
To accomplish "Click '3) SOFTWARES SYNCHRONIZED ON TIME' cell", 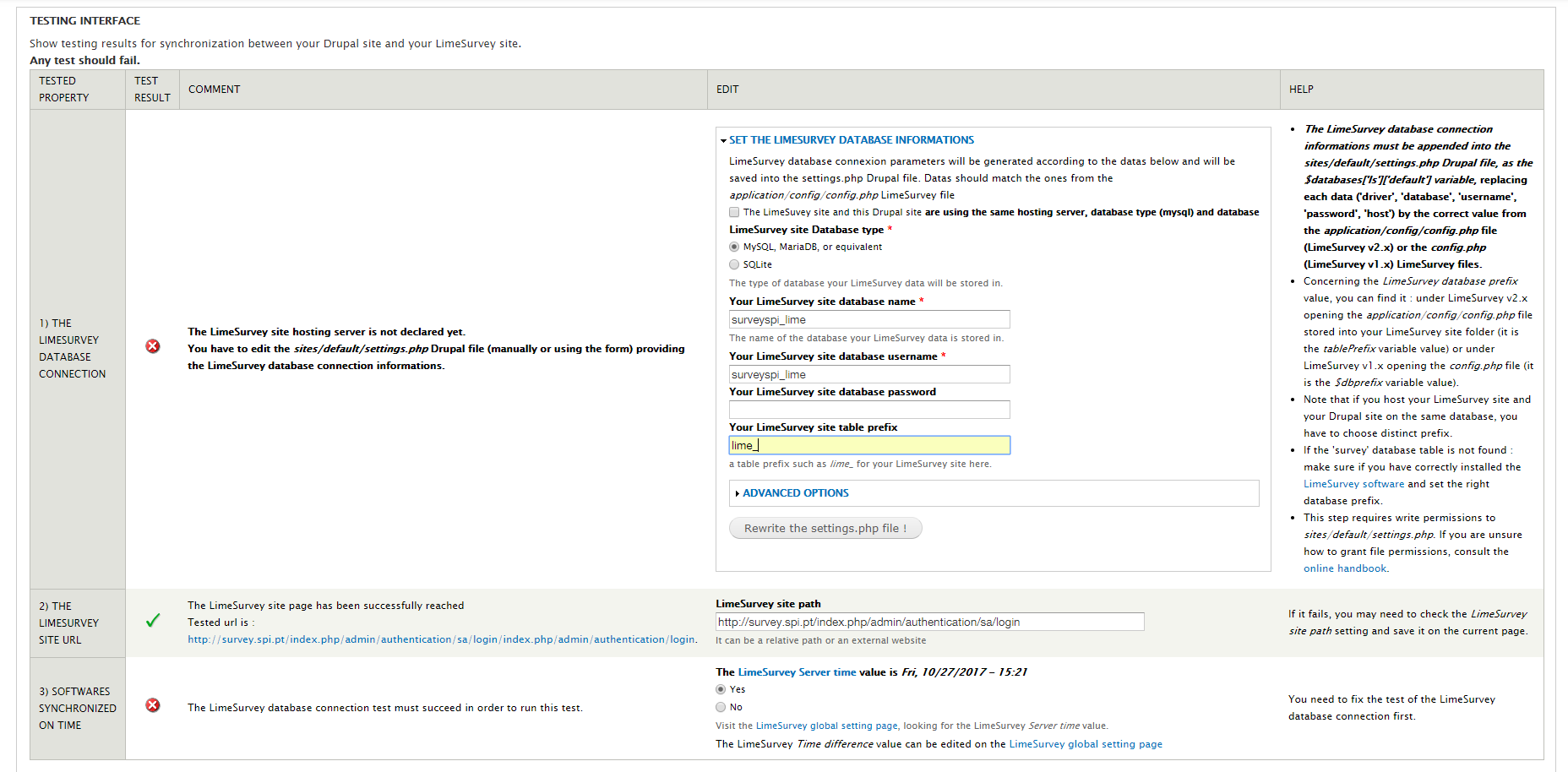I will click(78, 709).
